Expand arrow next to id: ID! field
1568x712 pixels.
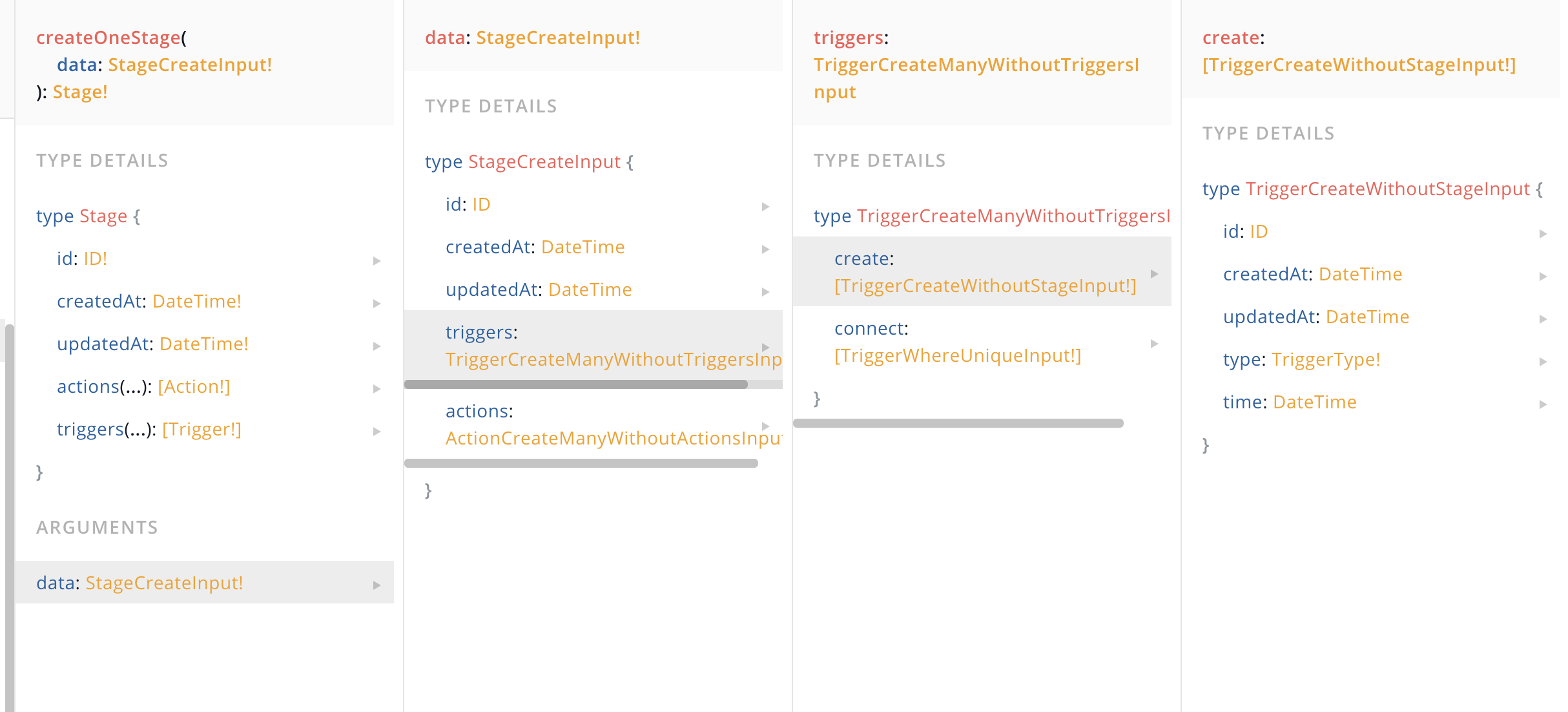coord(377,260)
